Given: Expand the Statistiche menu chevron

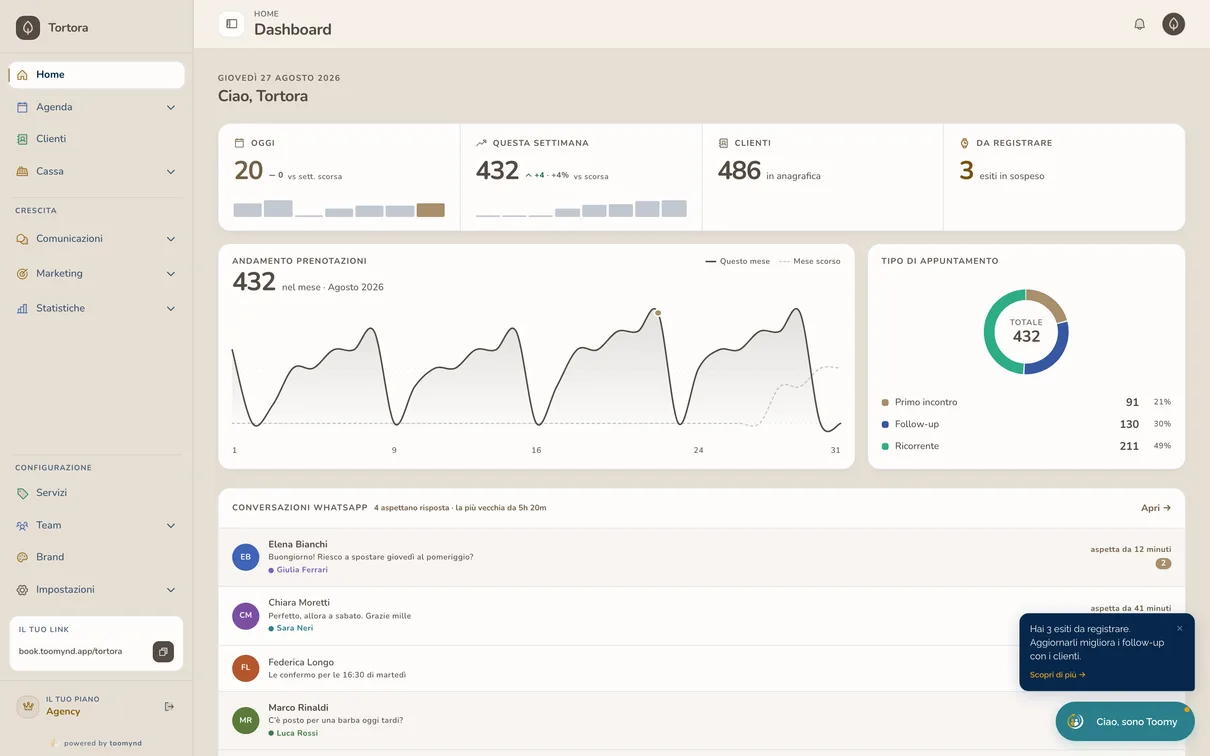Looking at the screenshot, I should pyautogui.click(x=171, y=308).
